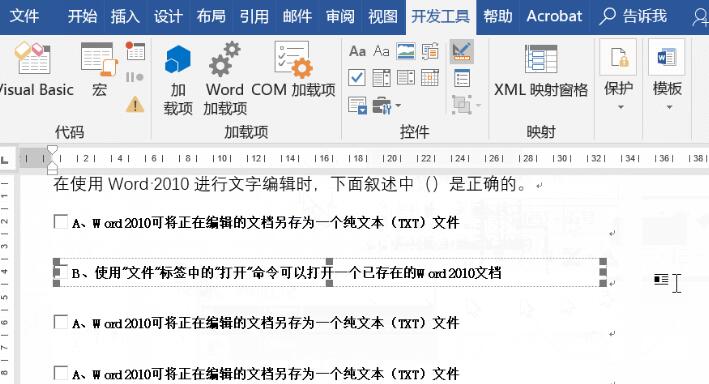
Task: Toggle Design Mode in the 控件 group
Action: [x=462, y=51]
